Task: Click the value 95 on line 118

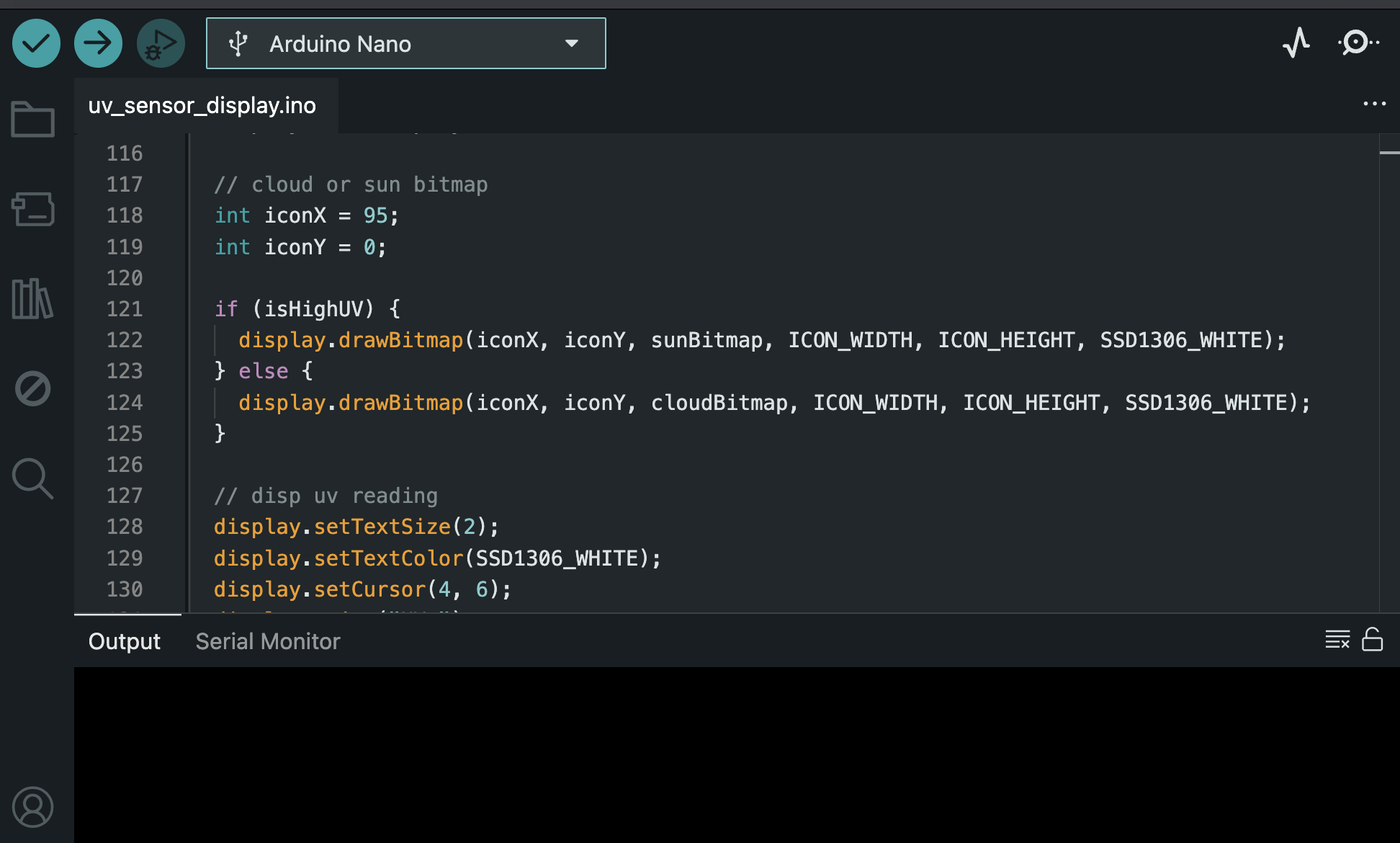Action: coord(375,215)
